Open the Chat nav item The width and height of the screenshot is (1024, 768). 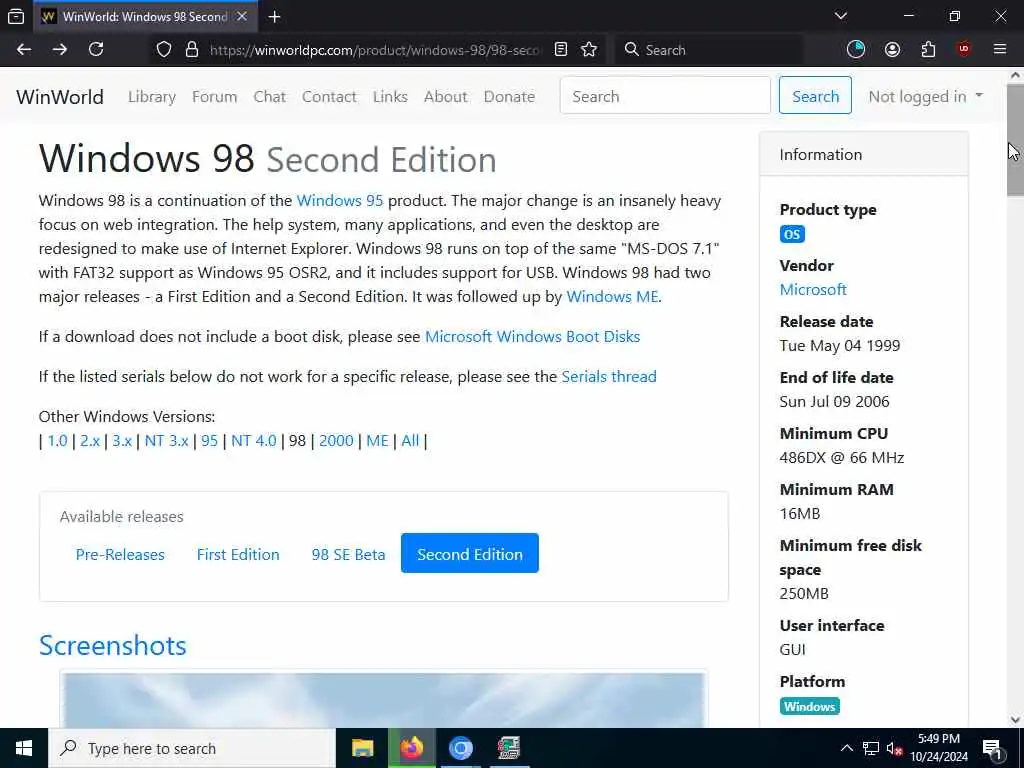click(270, 97)
